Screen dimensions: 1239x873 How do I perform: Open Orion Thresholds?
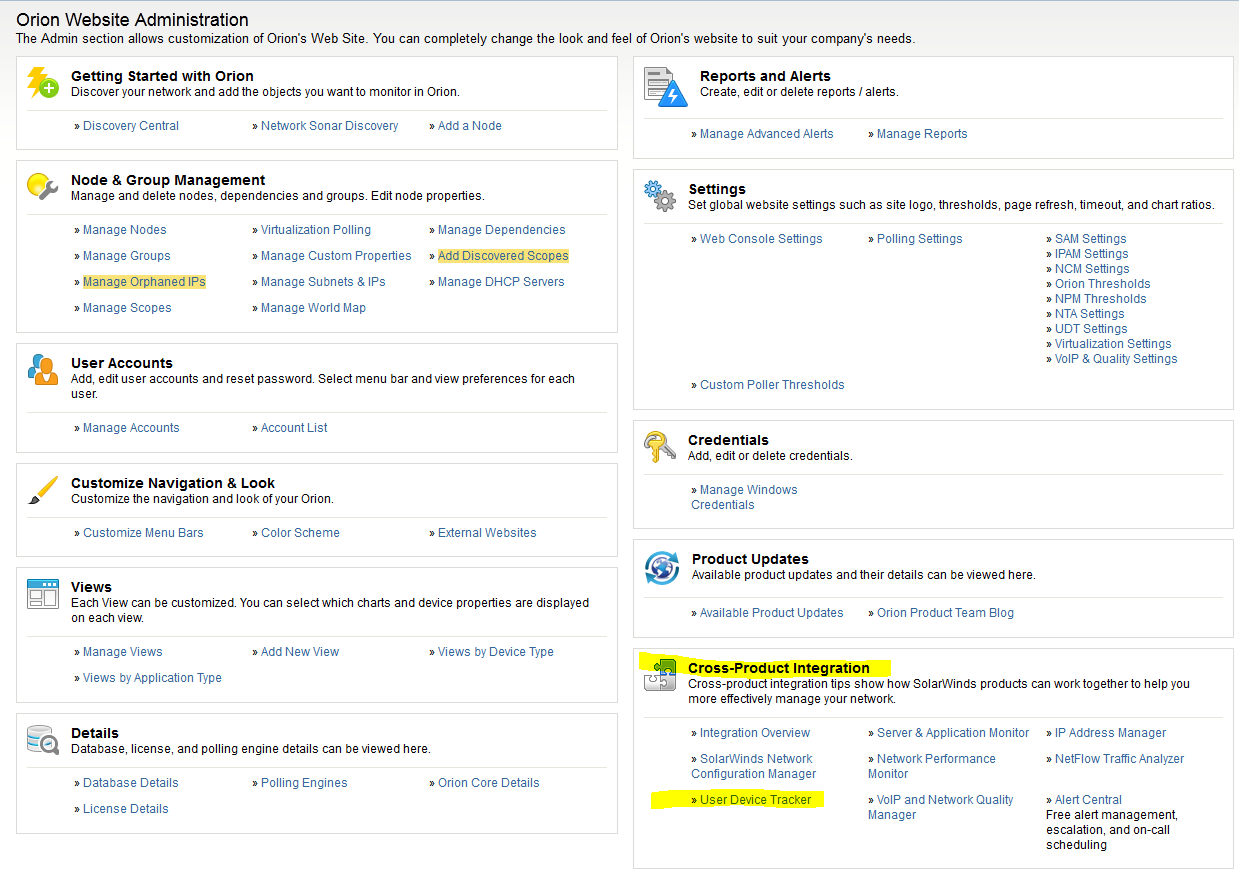pyautogui.click(x=1103, y=284)
